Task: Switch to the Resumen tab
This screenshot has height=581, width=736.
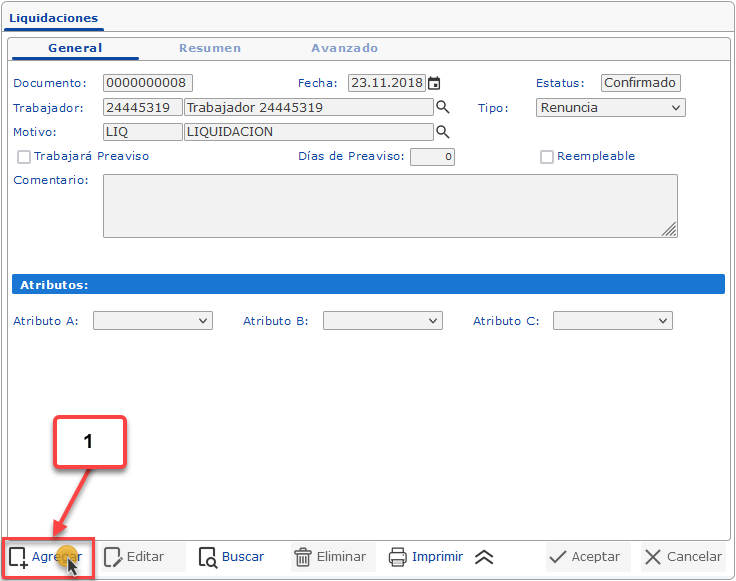Action: point(210,48)
